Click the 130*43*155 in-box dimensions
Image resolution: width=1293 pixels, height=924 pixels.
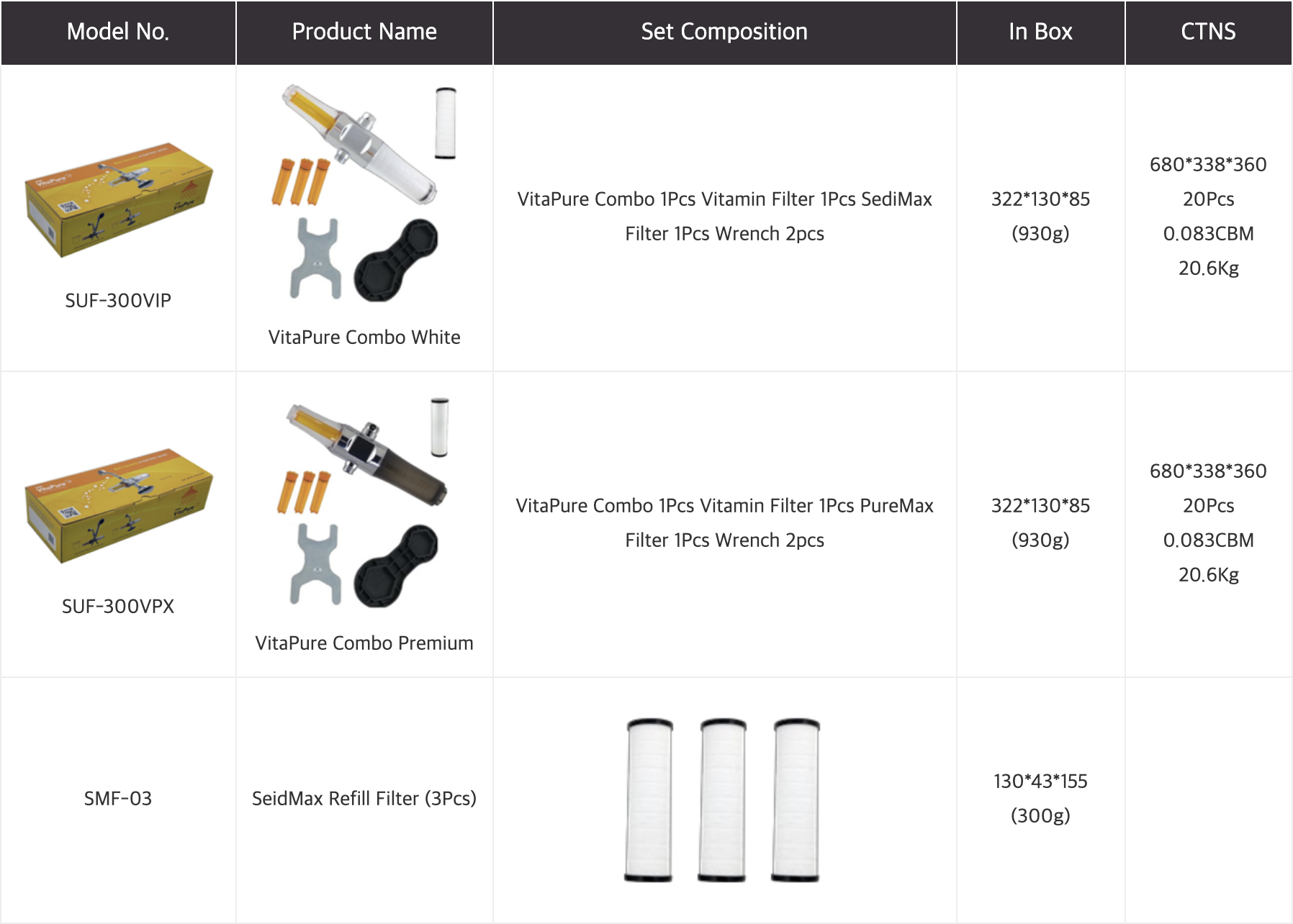coord(1040,782)
